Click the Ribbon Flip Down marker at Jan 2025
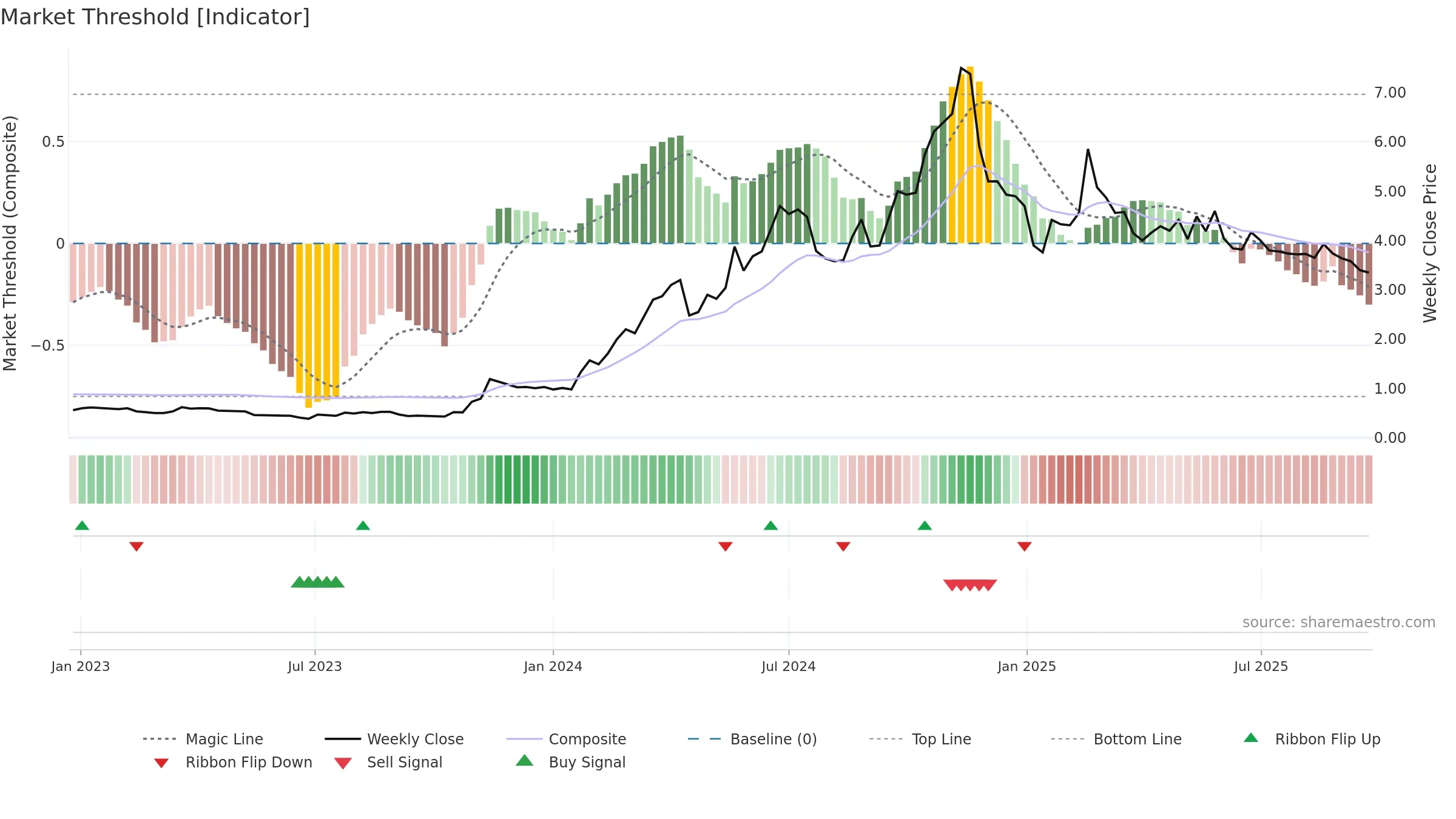 click(x=1025, y=547)
